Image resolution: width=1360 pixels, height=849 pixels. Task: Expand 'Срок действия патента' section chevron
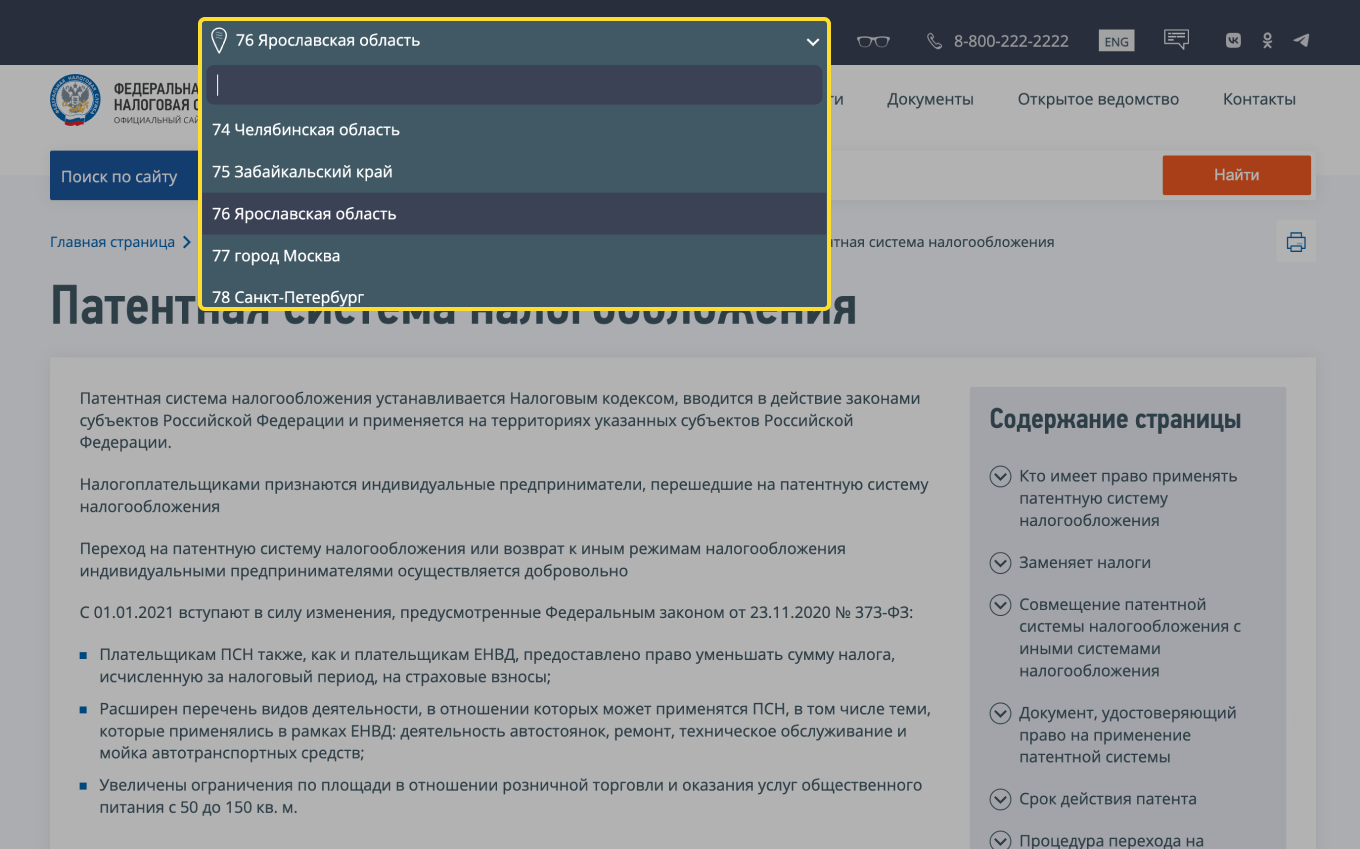point(1000,799)
